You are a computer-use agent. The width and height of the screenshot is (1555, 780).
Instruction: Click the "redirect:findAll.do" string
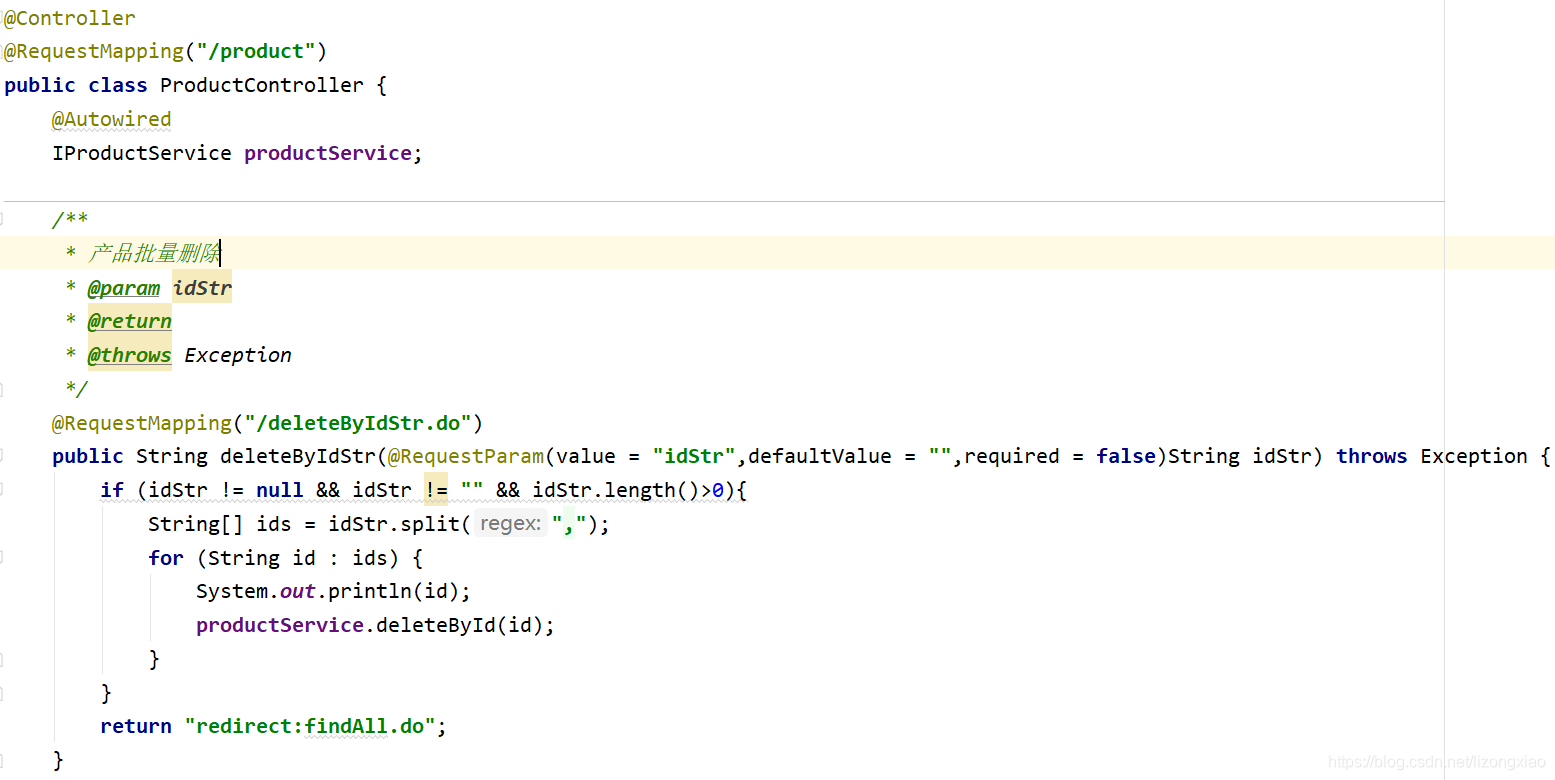click(310, 726)
